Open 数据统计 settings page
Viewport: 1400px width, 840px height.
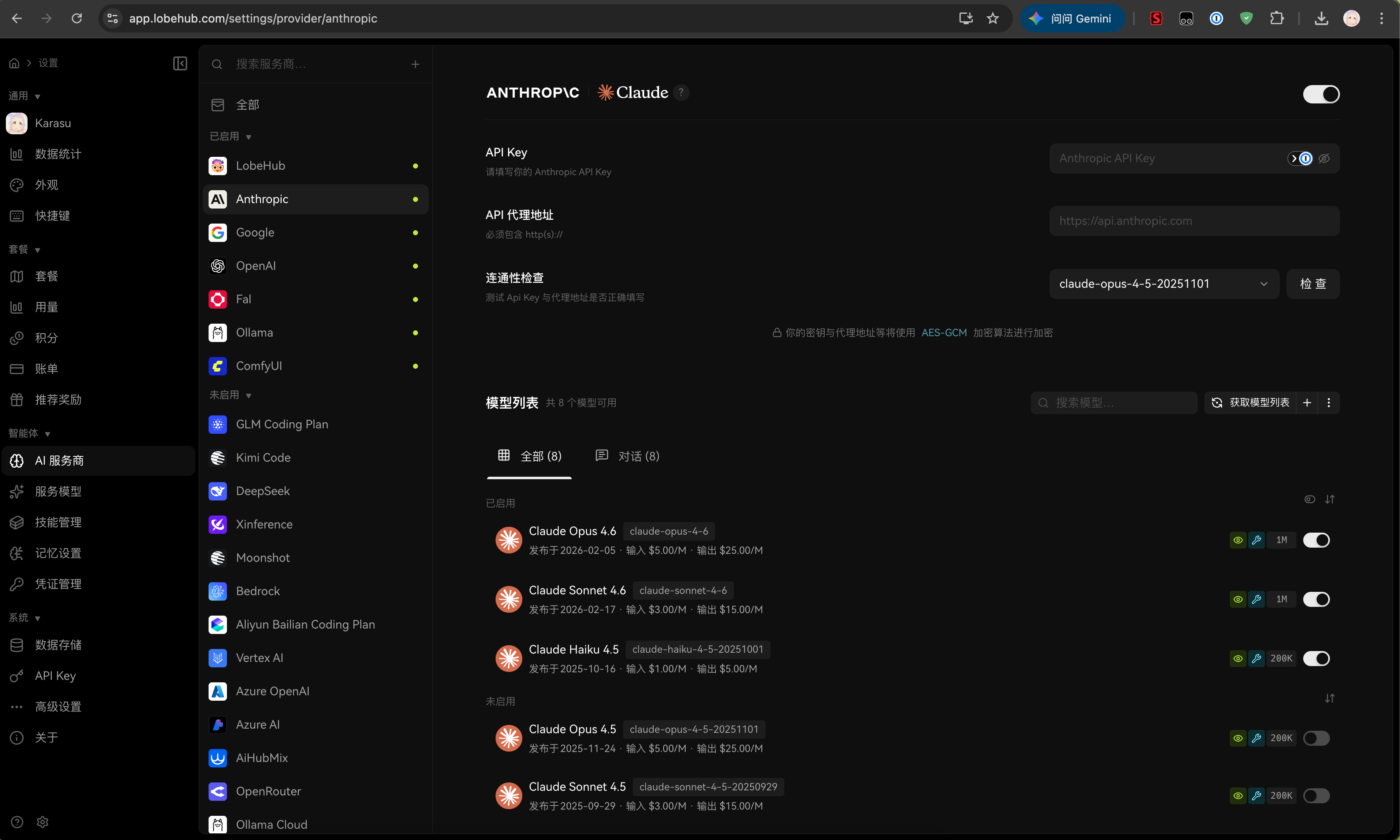click(98, 154)
